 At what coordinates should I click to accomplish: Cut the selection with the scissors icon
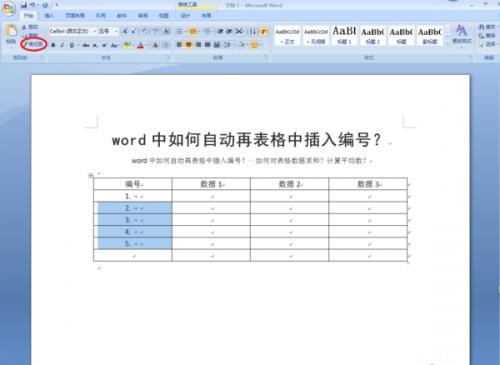[x=30, y=27]
